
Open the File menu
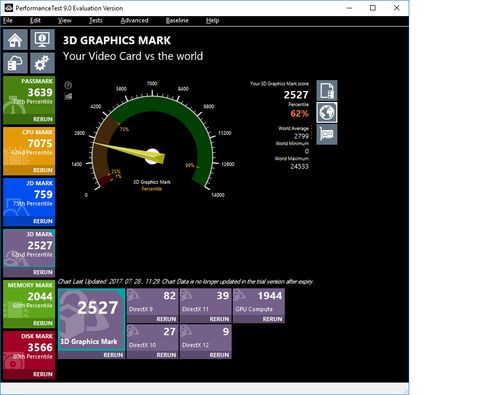click(x=8, y=20)
